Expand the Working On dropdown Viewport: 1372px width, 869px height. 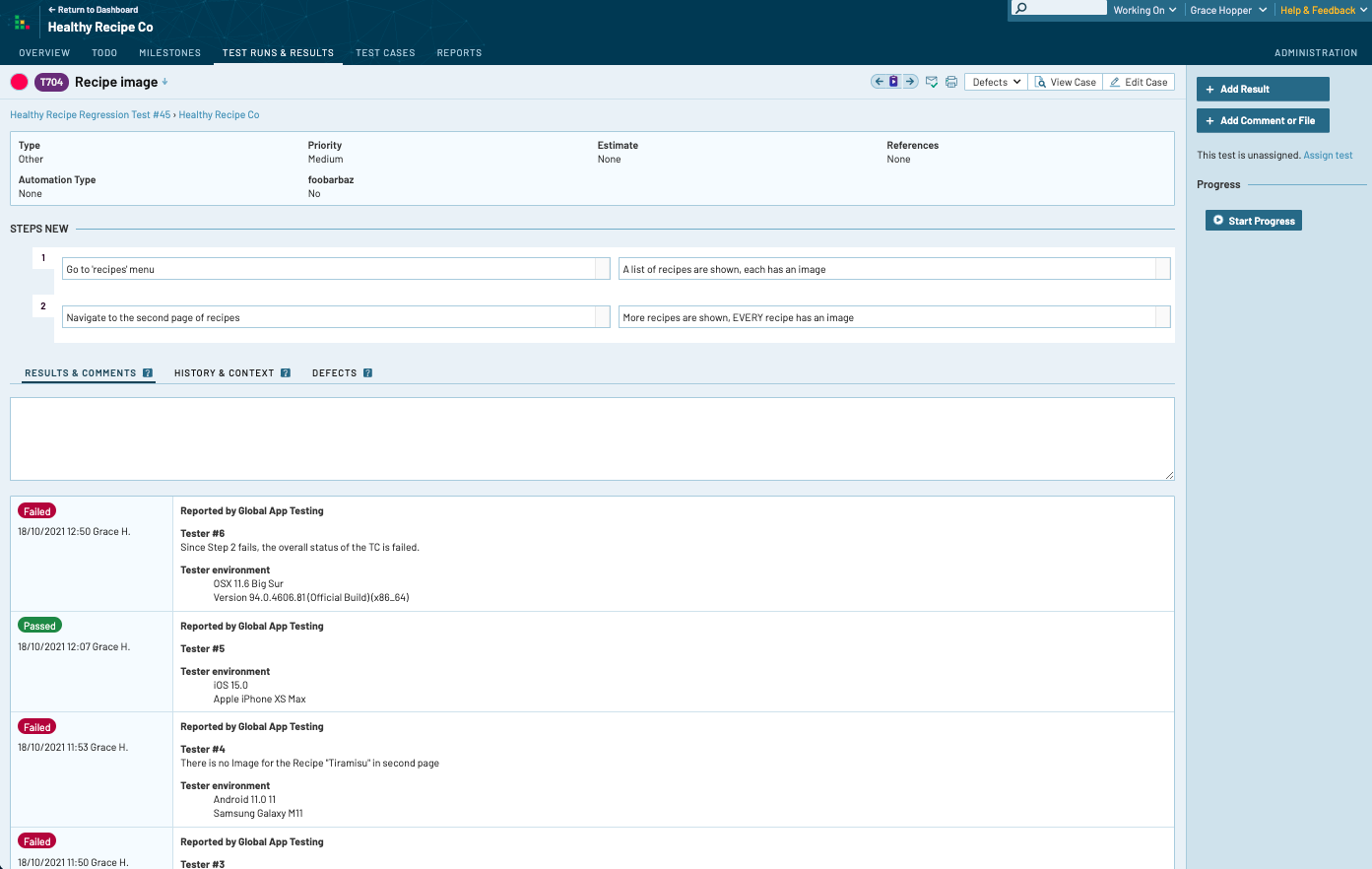[x=1144, y=11]
